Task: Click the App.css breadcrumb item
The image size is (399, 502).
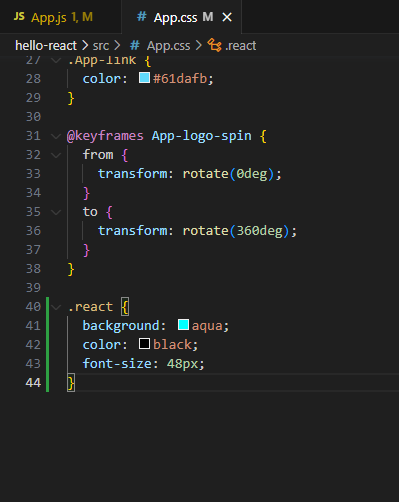Action: point(168,46)
